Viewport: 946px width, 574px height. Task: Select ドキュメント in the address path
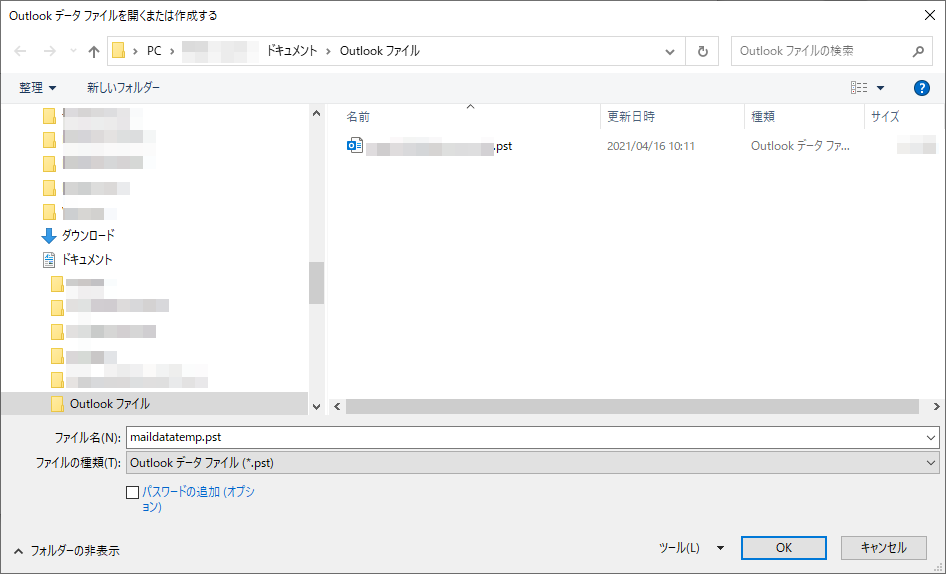click(292, 51)
